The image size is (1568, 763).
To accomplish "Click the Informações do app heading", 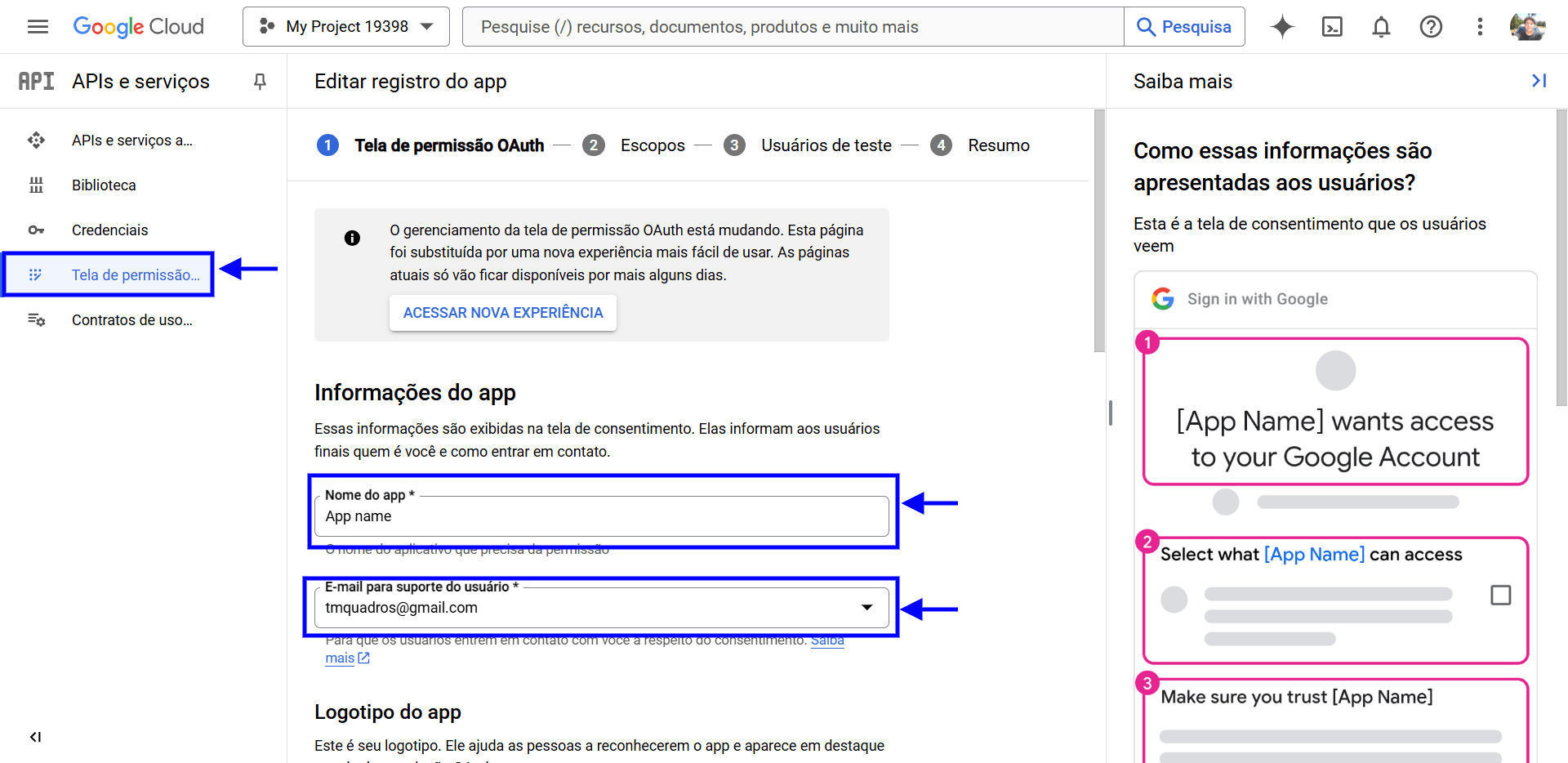I will coord(415,393).
